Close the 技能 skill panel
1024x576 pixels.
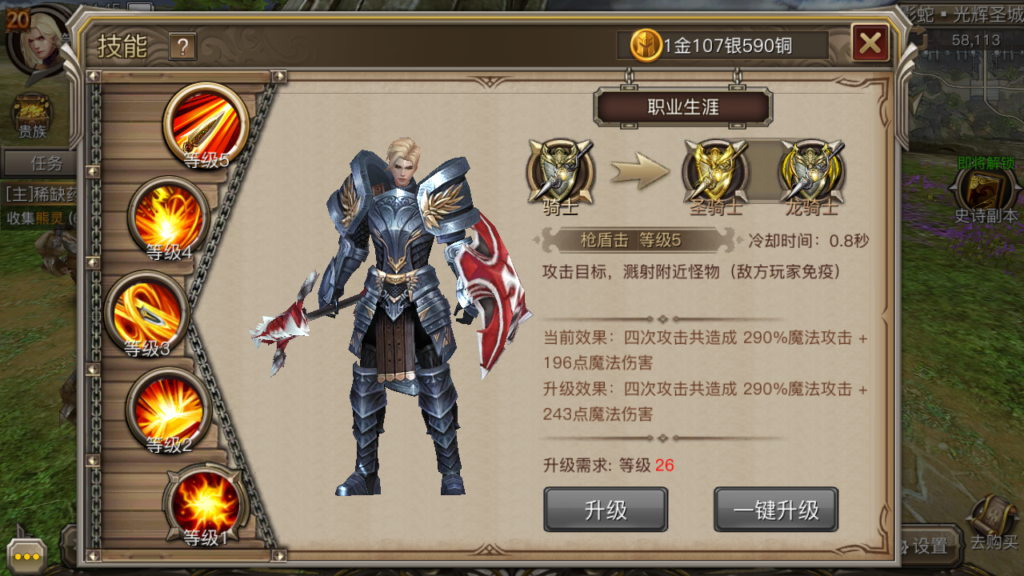click(871, 43)
